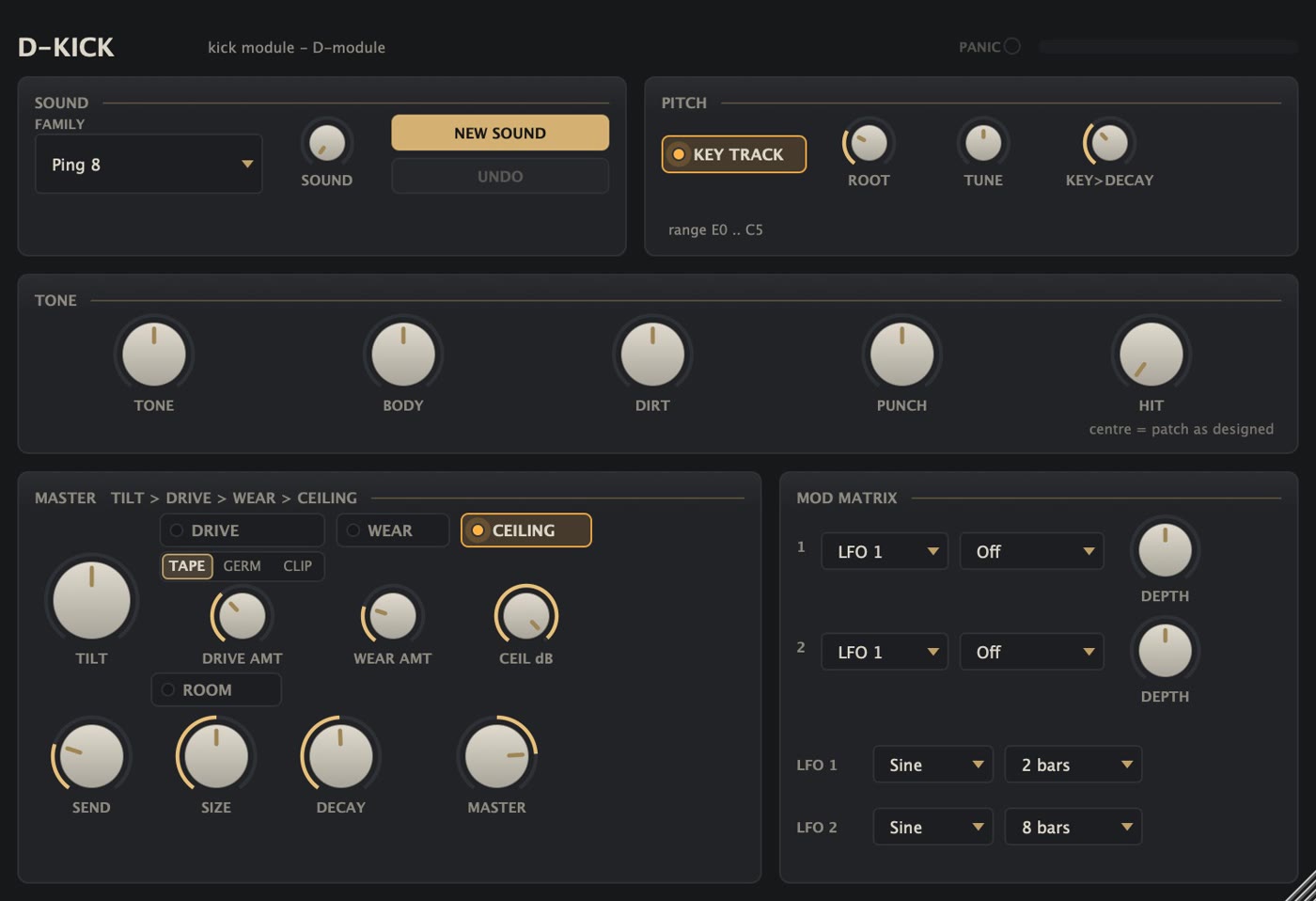Viewport: 1316px width, 901px height.
Task: Click the TUNE knob
Action: click(x=983, y=143)
